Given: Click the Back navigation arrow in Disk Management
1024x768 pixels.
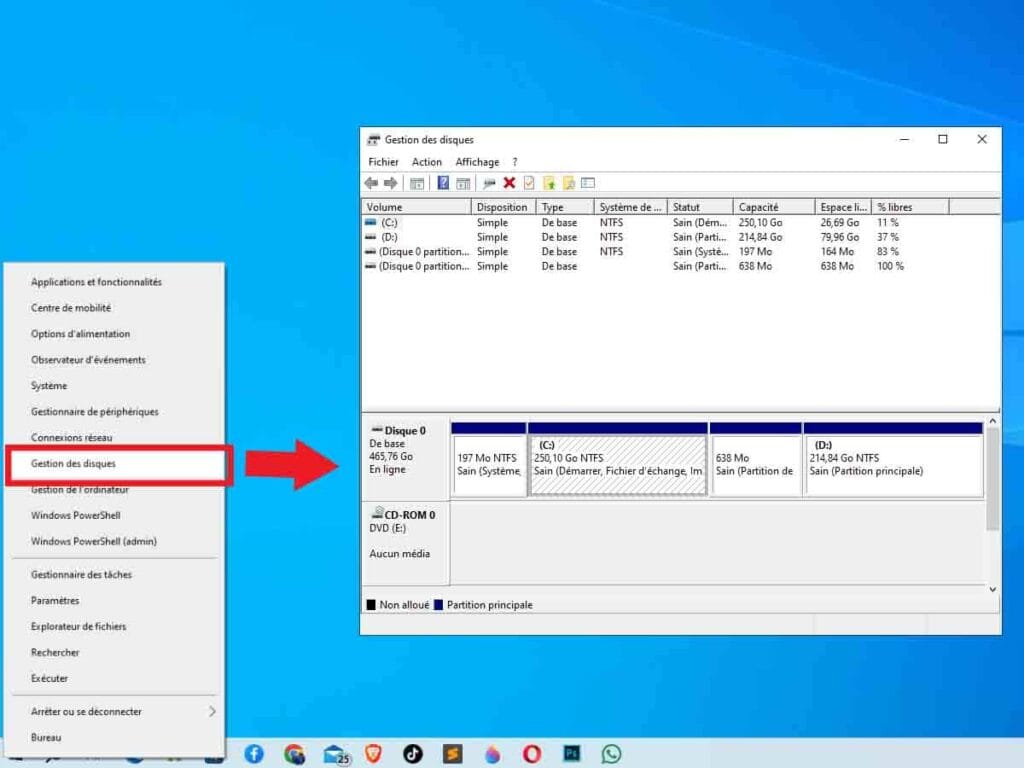Looking at the screenshot, I should pos(370,183).
